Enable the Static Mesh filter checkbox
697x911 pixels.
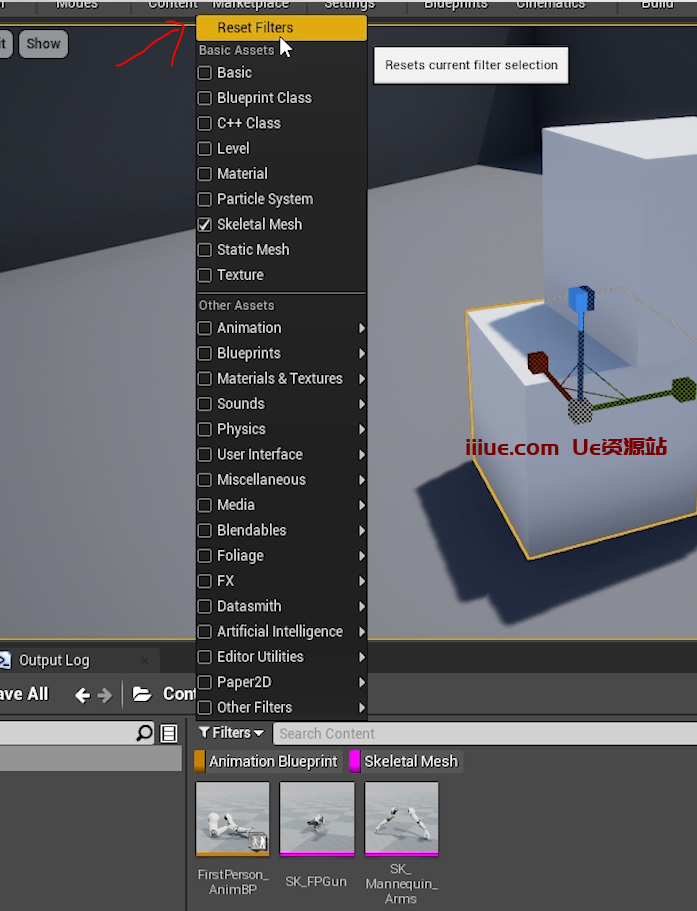tap(205, 250)
